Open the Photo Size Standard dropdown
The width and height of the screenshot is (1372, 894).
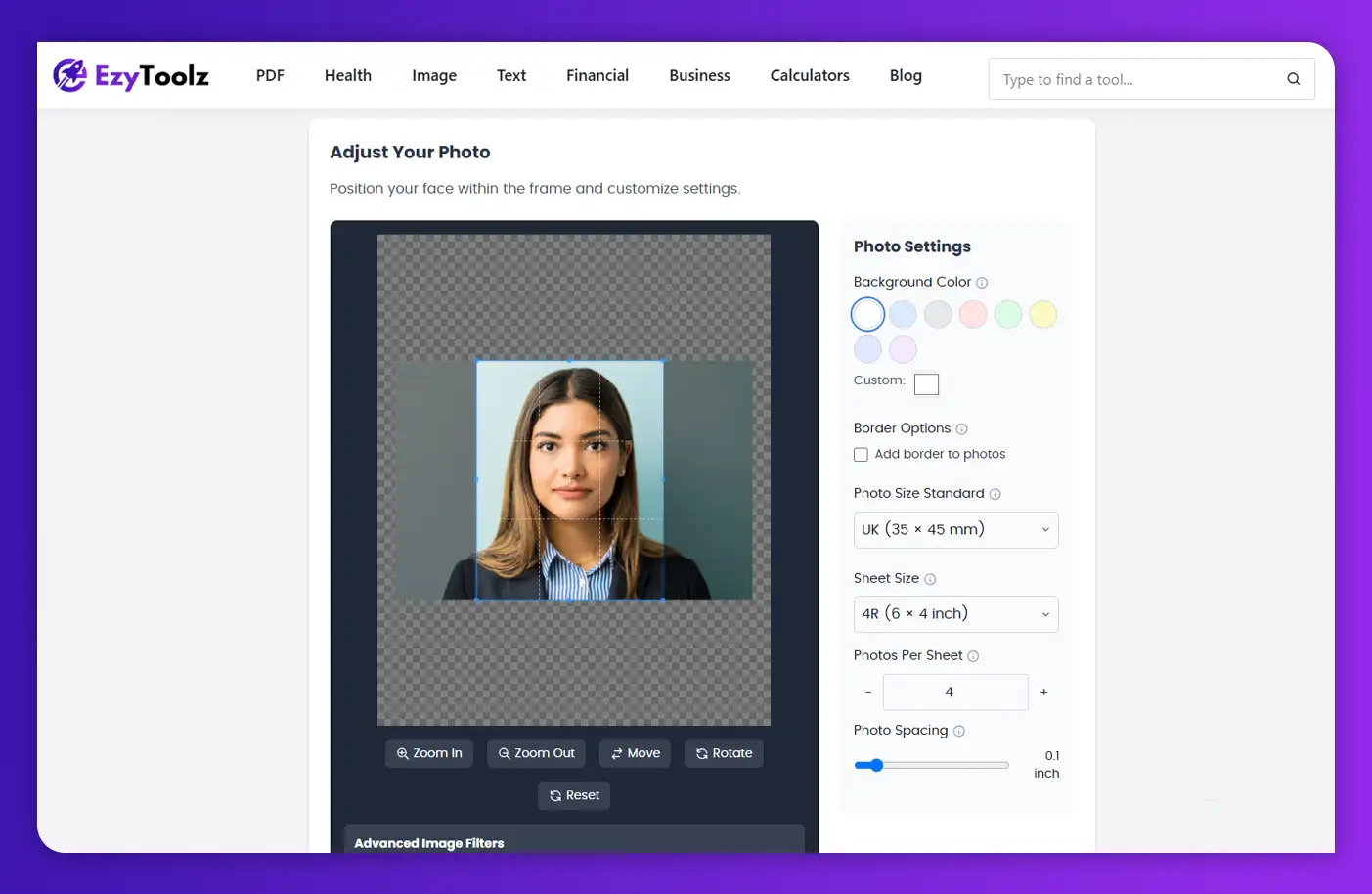click(955, 529)
